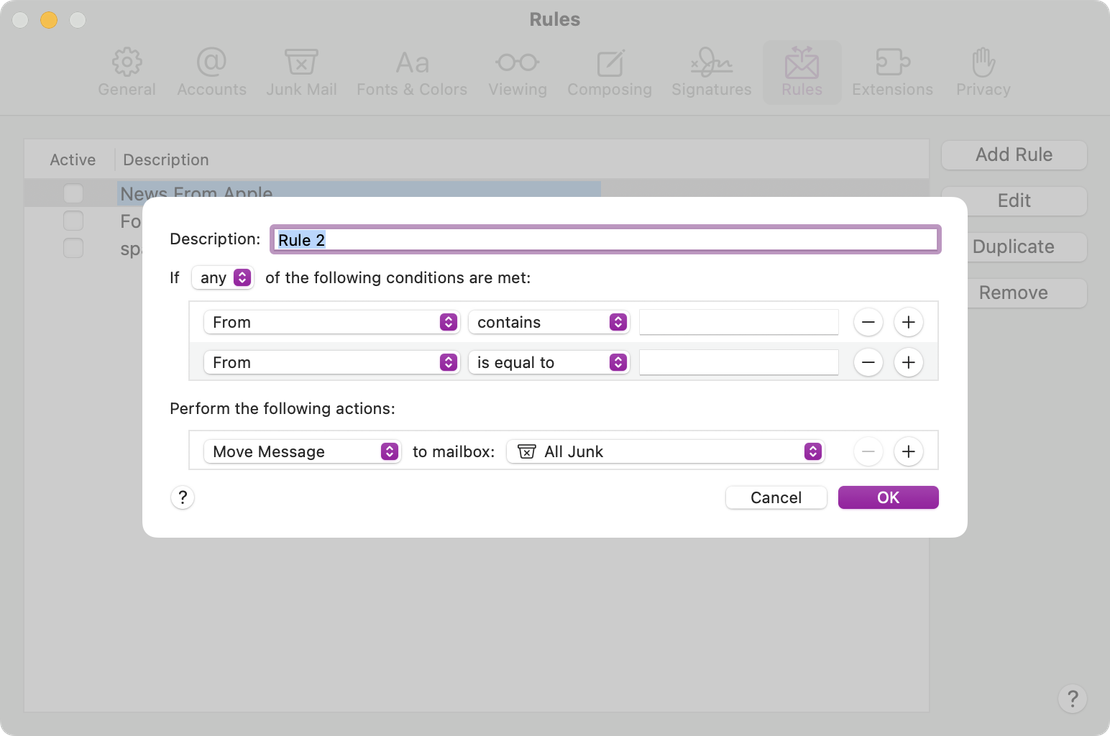The image size is (1110, 736).
Task: Toggle Active checkbox for the third rule
Action: tap(73, 248)
